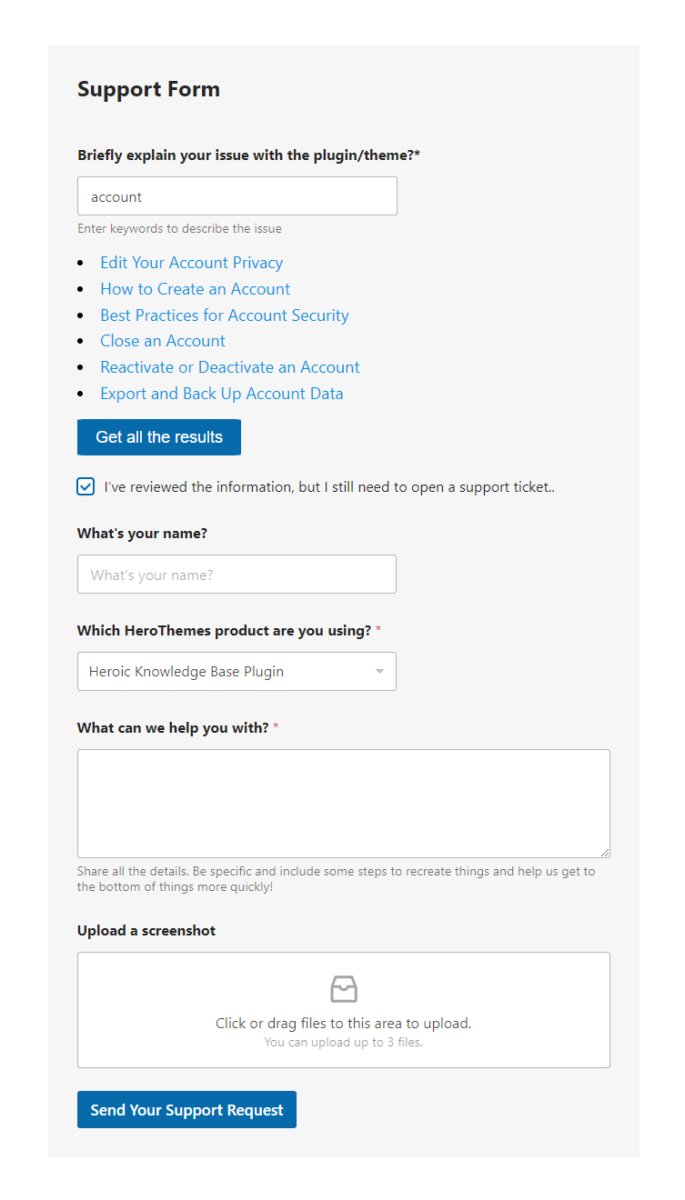Image resolution: width=685 pixels, height=1200 pixels.
Task: Click the issue keywords search field
Action: point(236,196)
